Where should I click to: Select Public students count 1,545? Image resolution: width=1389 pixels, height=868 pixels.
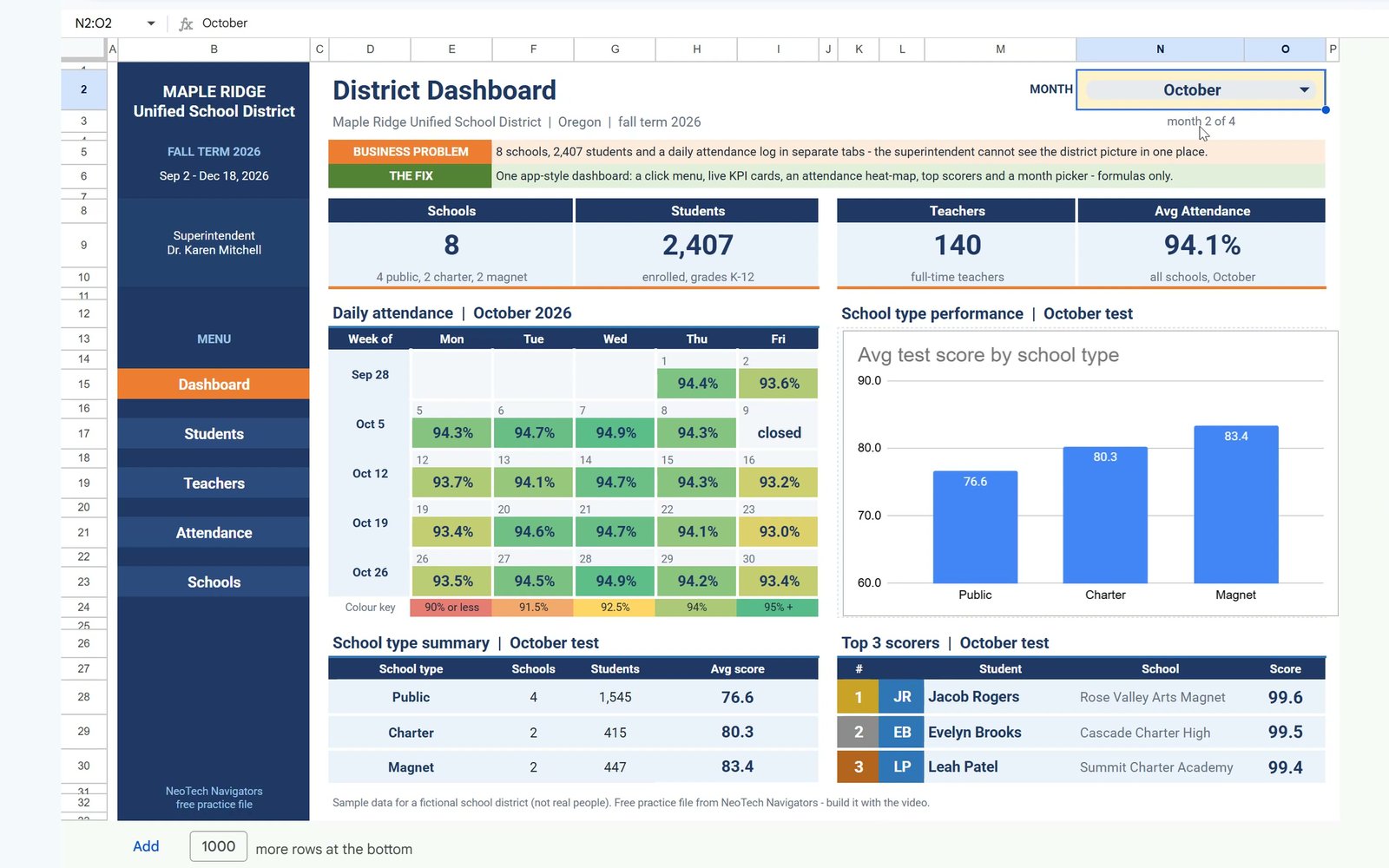(x=615, y=697)
